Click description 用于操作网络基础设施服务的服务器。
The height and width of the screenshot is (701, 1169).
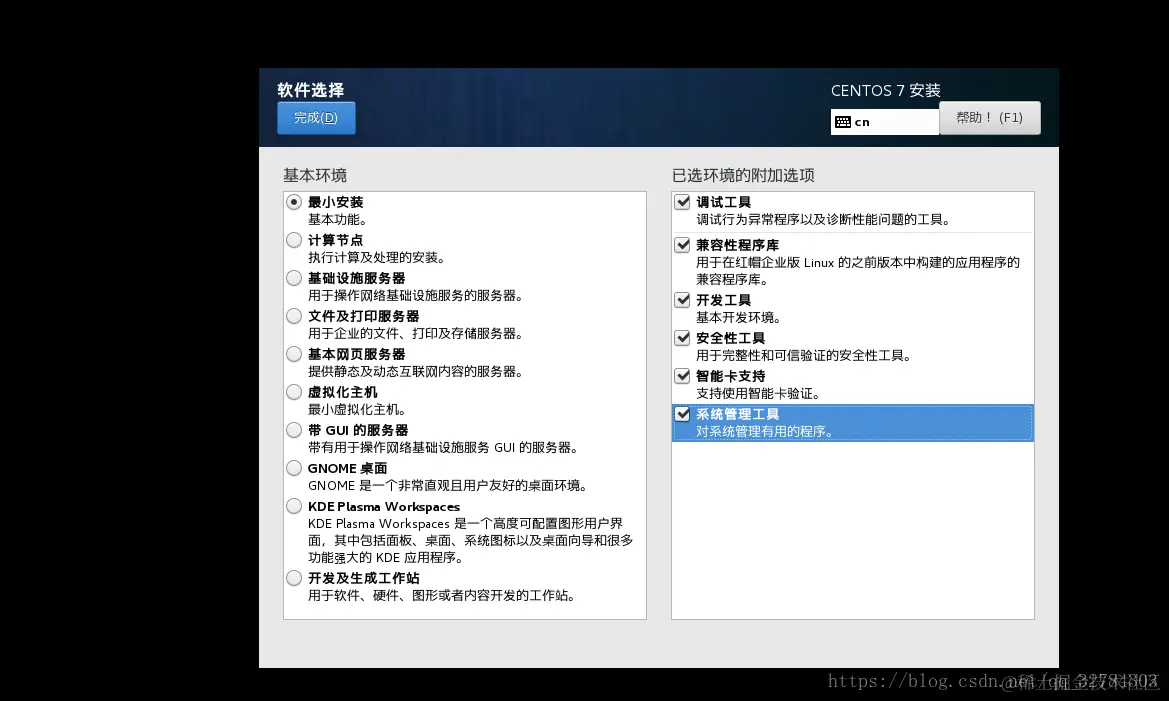coord(415,295)
